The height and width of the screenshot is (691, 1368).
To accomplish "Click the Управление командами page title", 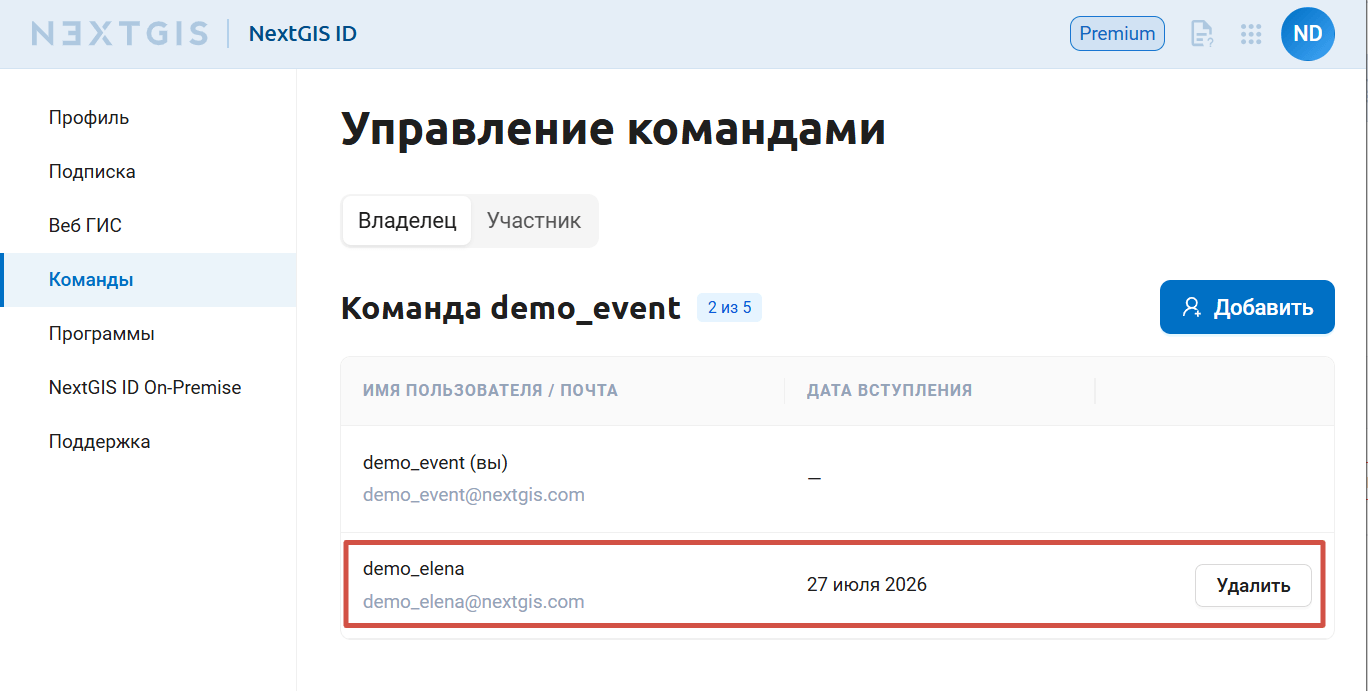I will tap(614, 130).
